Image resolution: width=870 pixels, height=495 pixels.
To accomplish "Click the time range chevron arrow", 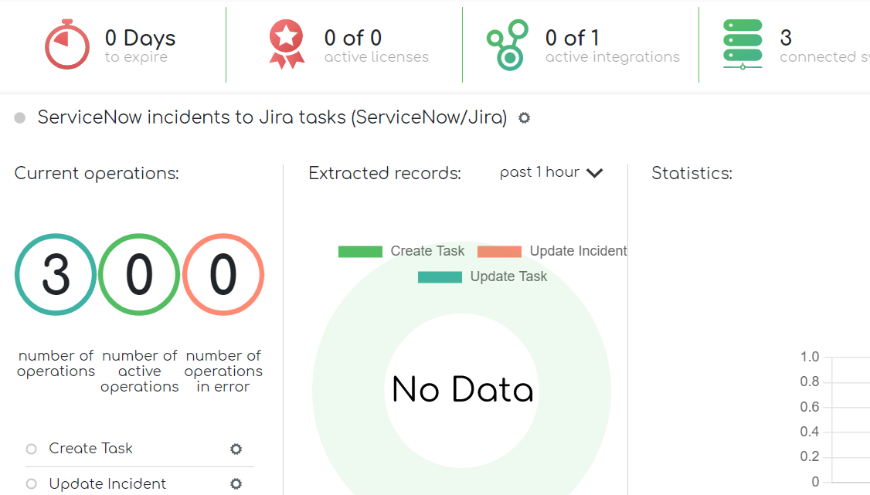I will click(x=595, y=173).
